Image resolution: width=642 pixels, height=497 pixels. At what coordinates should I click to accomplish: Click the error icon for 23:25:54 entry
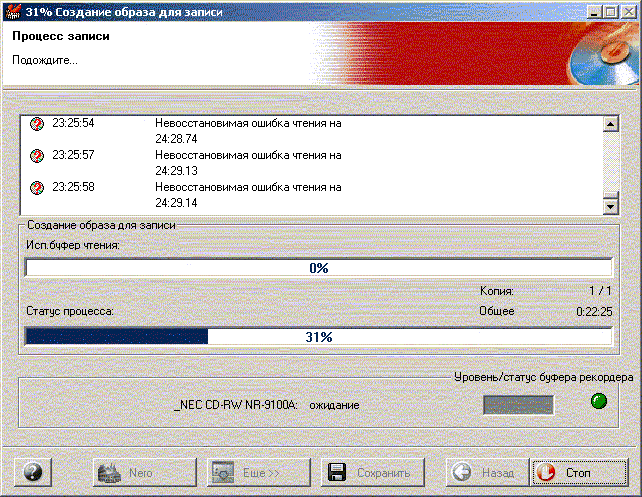[37, 124]
